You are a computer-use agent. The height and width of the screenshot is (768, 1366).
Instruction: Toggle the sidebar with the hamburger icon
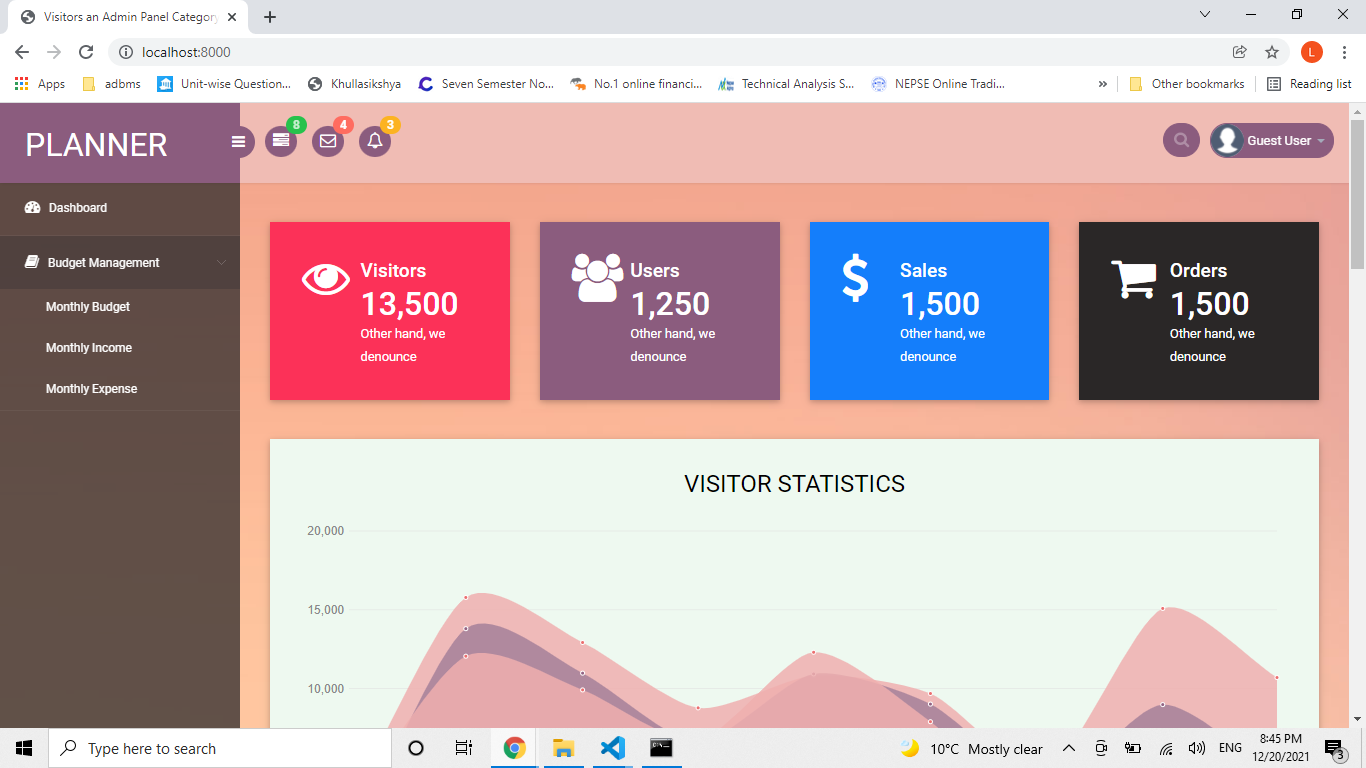point(239,142)
